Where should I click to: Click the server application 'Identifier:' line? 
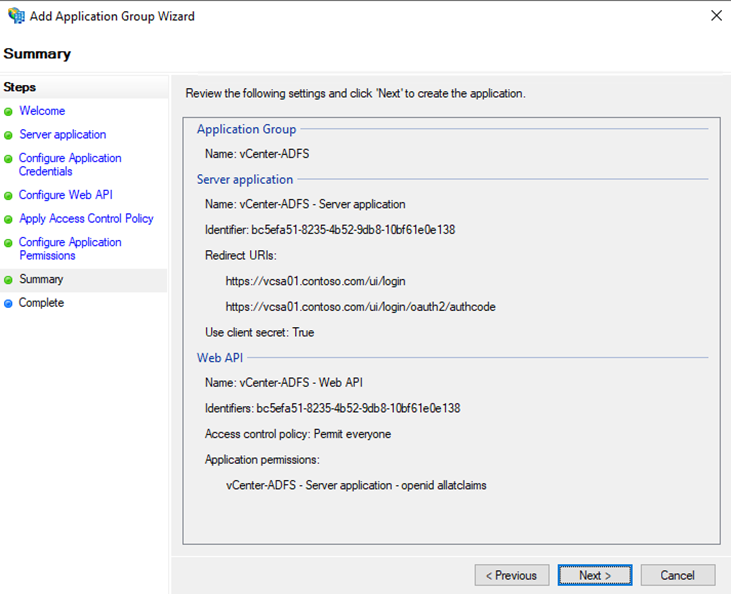pos(330,230)
